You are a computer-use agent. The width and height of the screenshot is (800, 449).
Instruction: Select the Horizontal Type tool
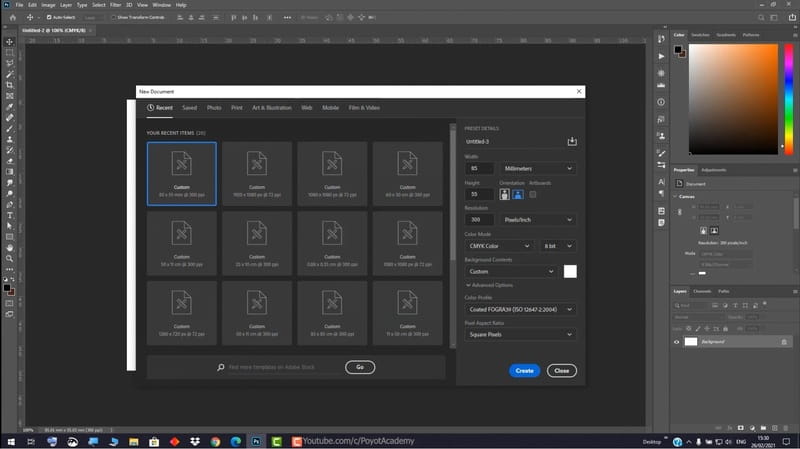tap(10, 215)
